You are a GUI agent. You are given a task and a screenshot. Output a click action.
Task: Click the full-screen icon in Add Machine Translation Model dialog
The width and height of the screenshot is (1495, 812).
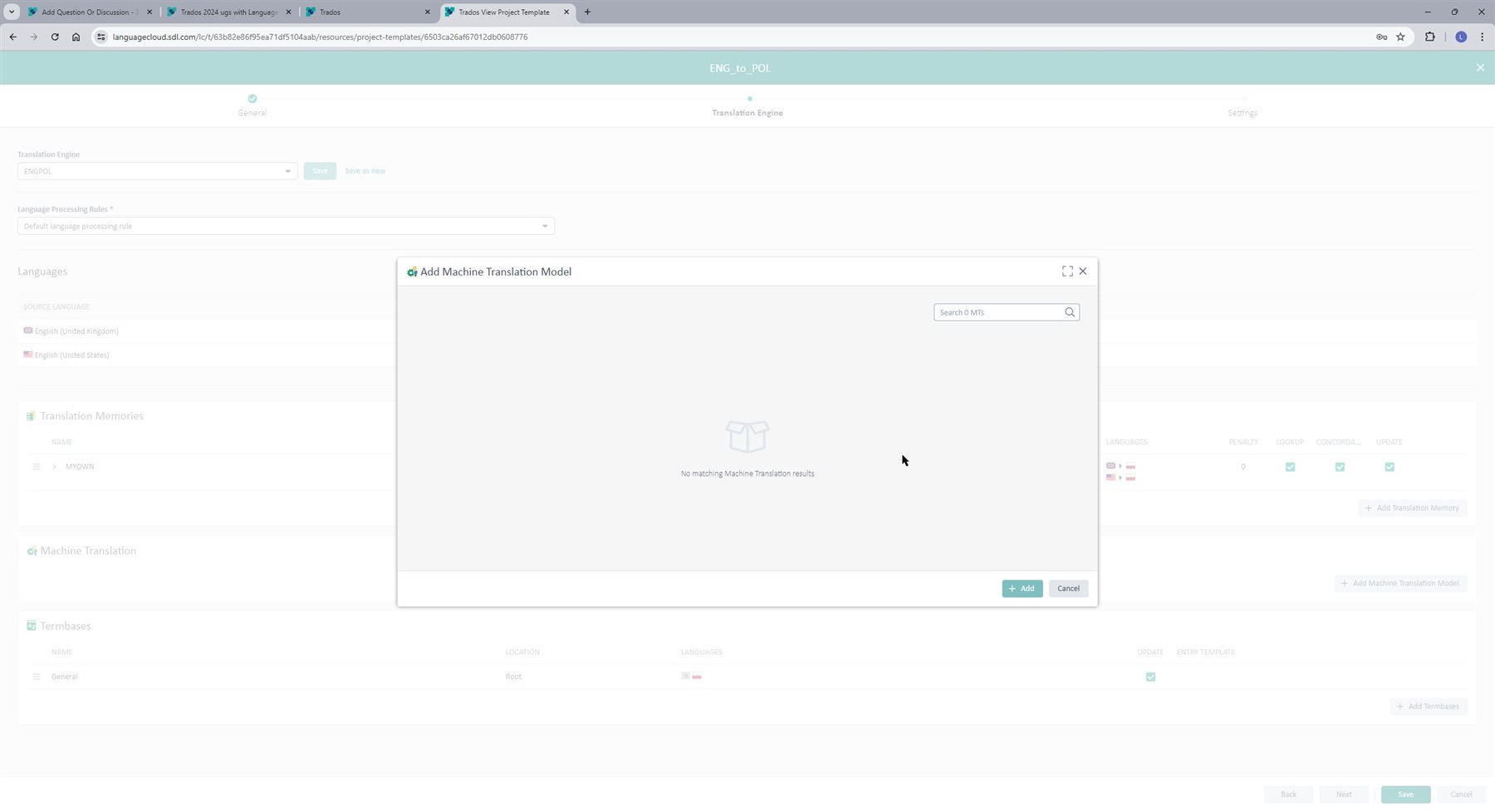coord(1067,271)
